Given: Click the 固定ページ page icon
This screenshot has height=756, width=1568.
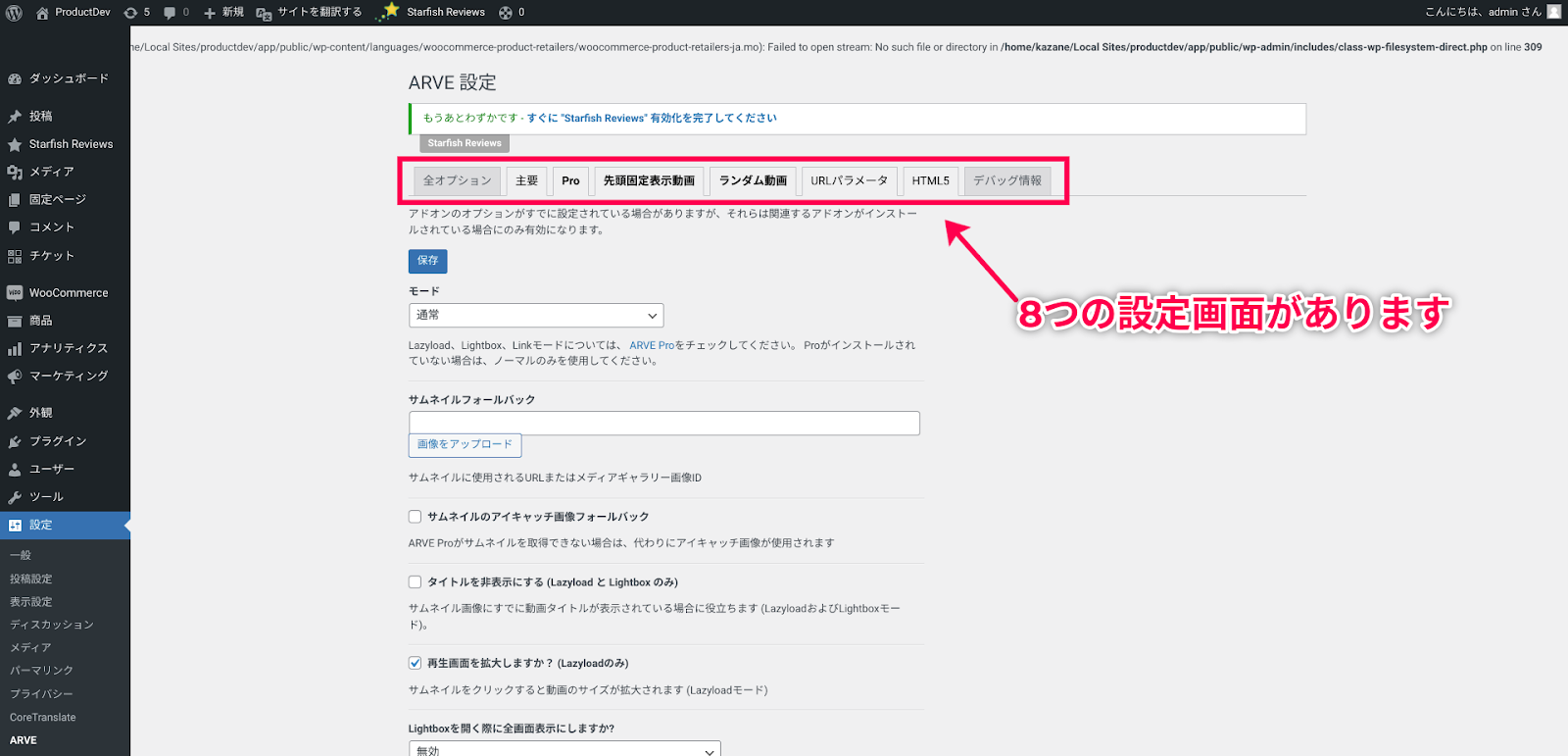Looking at the screenshot, I should point(15,200).
